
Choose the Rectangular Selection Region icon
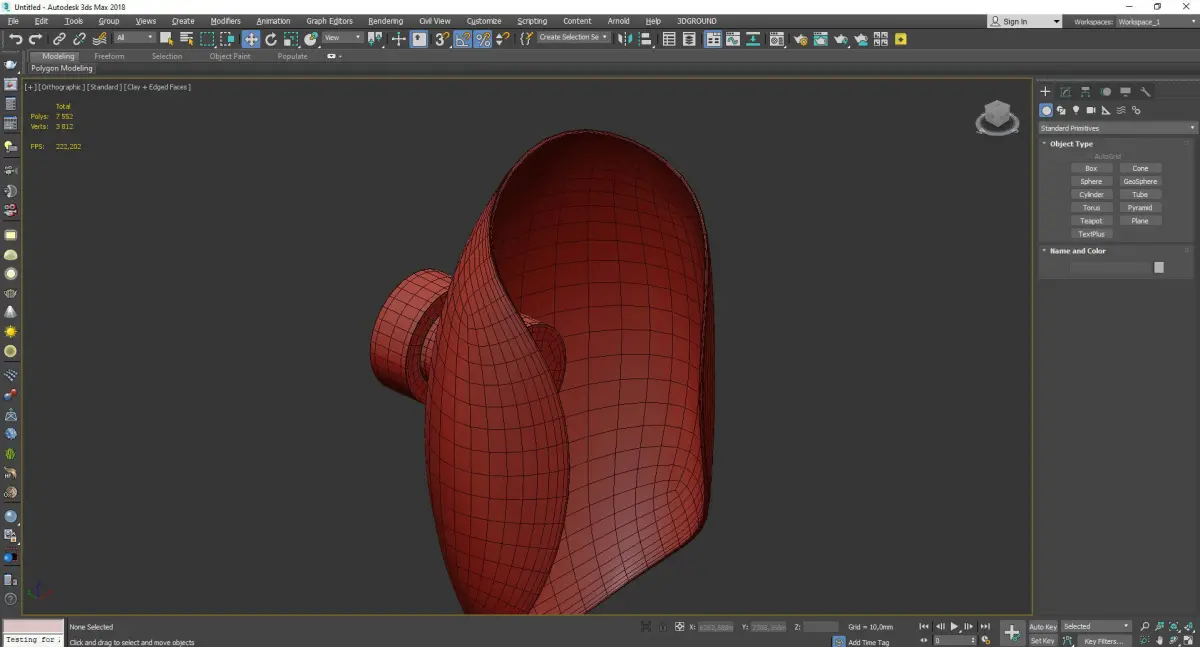207,39
